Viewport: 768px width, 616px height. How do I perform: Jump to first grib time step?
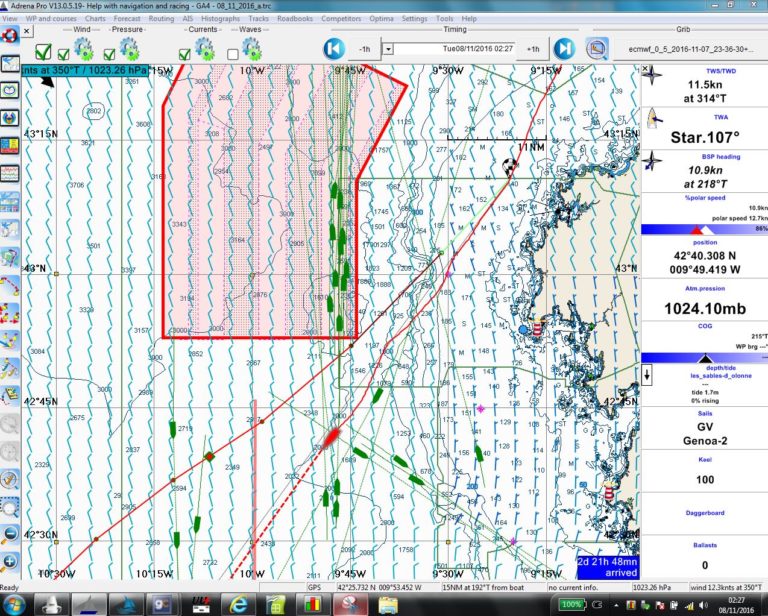click(x=334, y=49)
